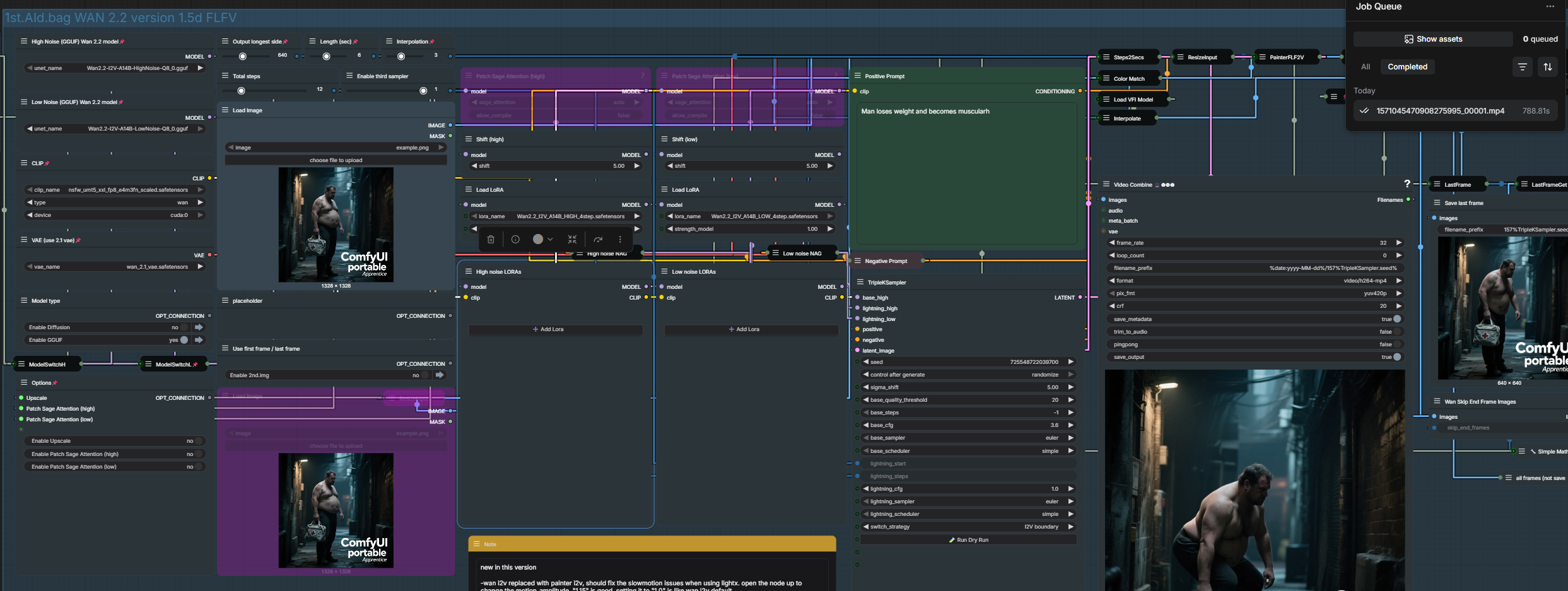
Task: Adjust the Output longest side slider
Action: (x=243, y=56)
